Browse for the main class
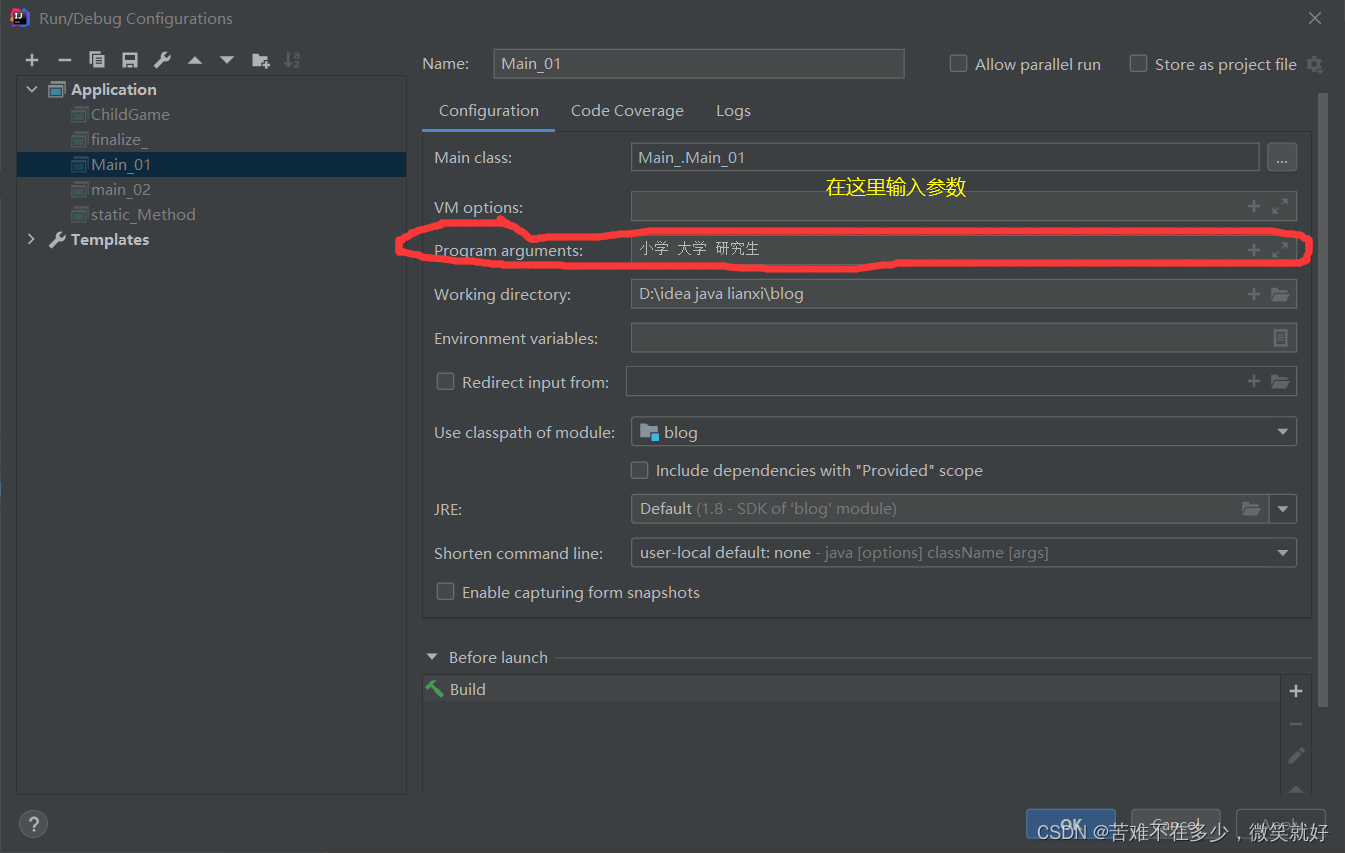Screen dimensions: 1345x853 (1282, 156)
